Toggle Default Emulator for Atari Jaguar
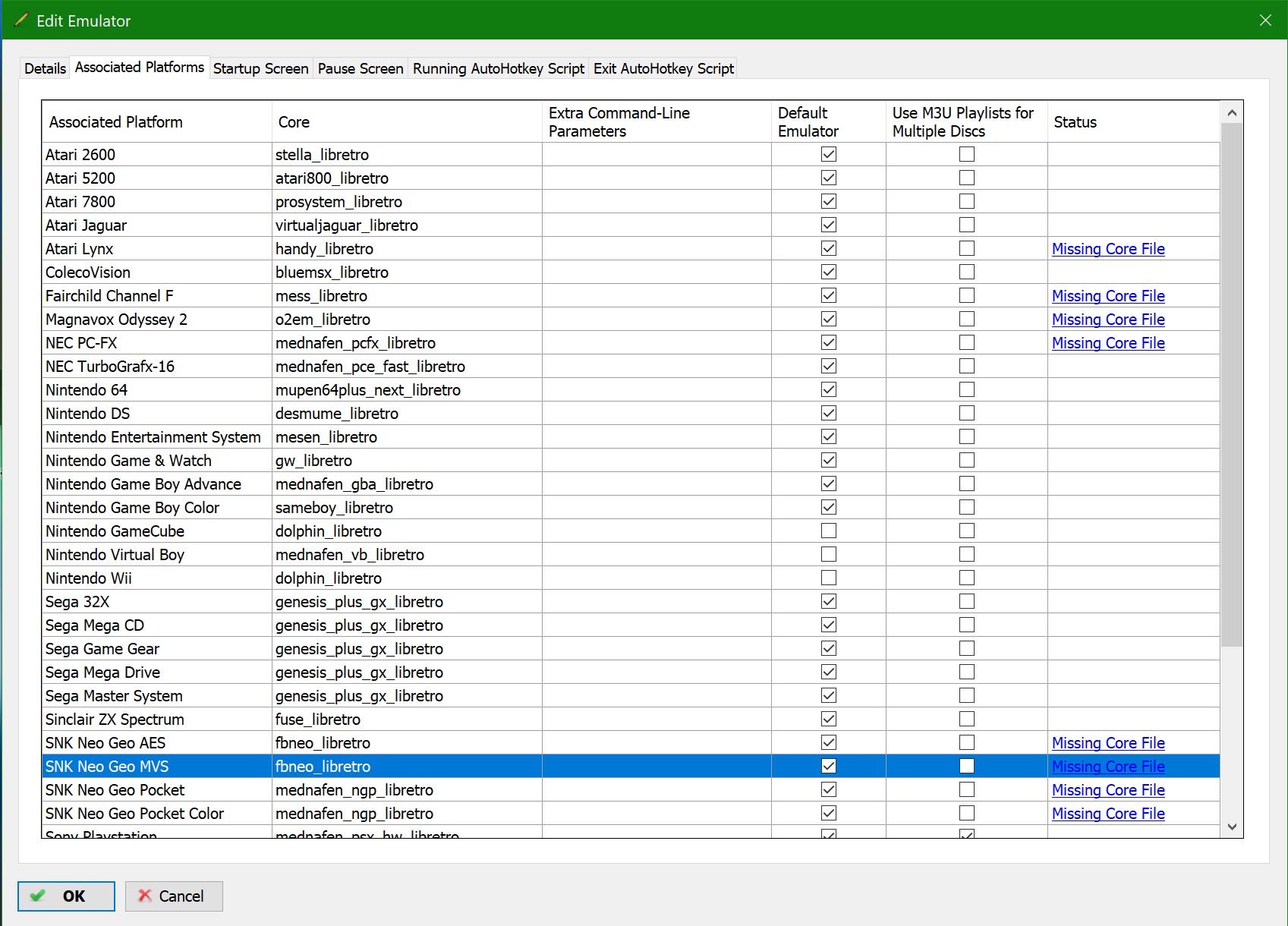This screenshot has width=1288, height=926. 829,225
